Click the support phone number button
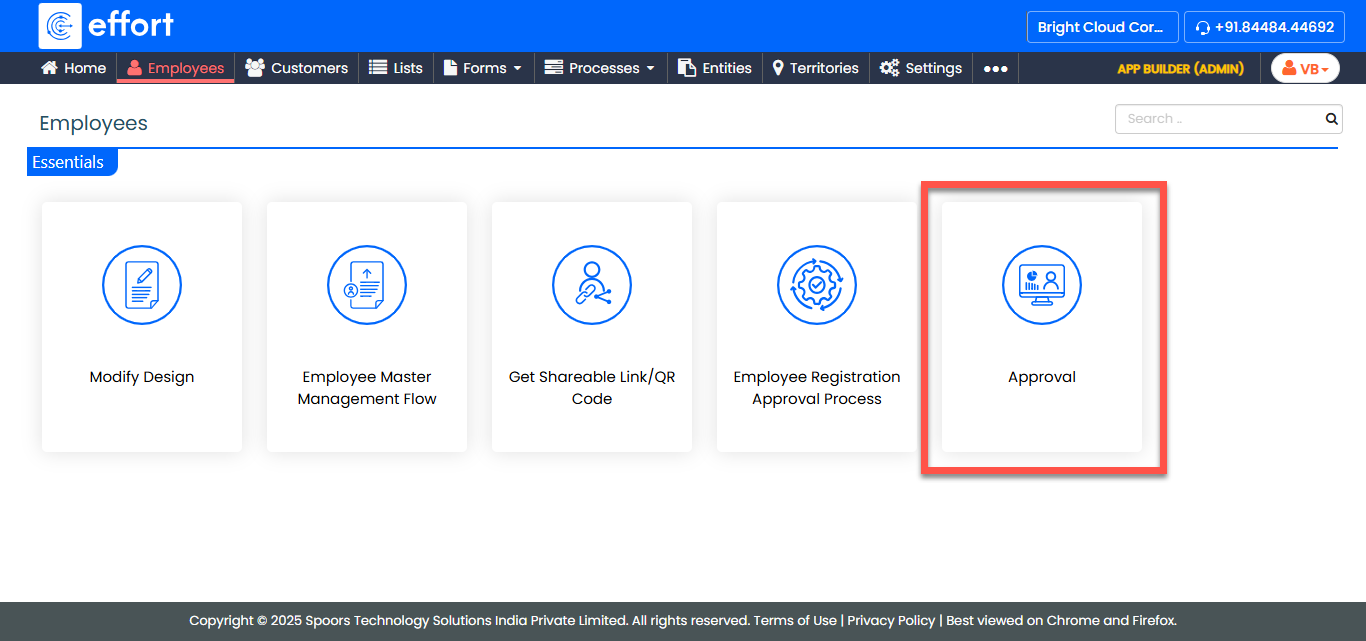 click(1264, 27)
